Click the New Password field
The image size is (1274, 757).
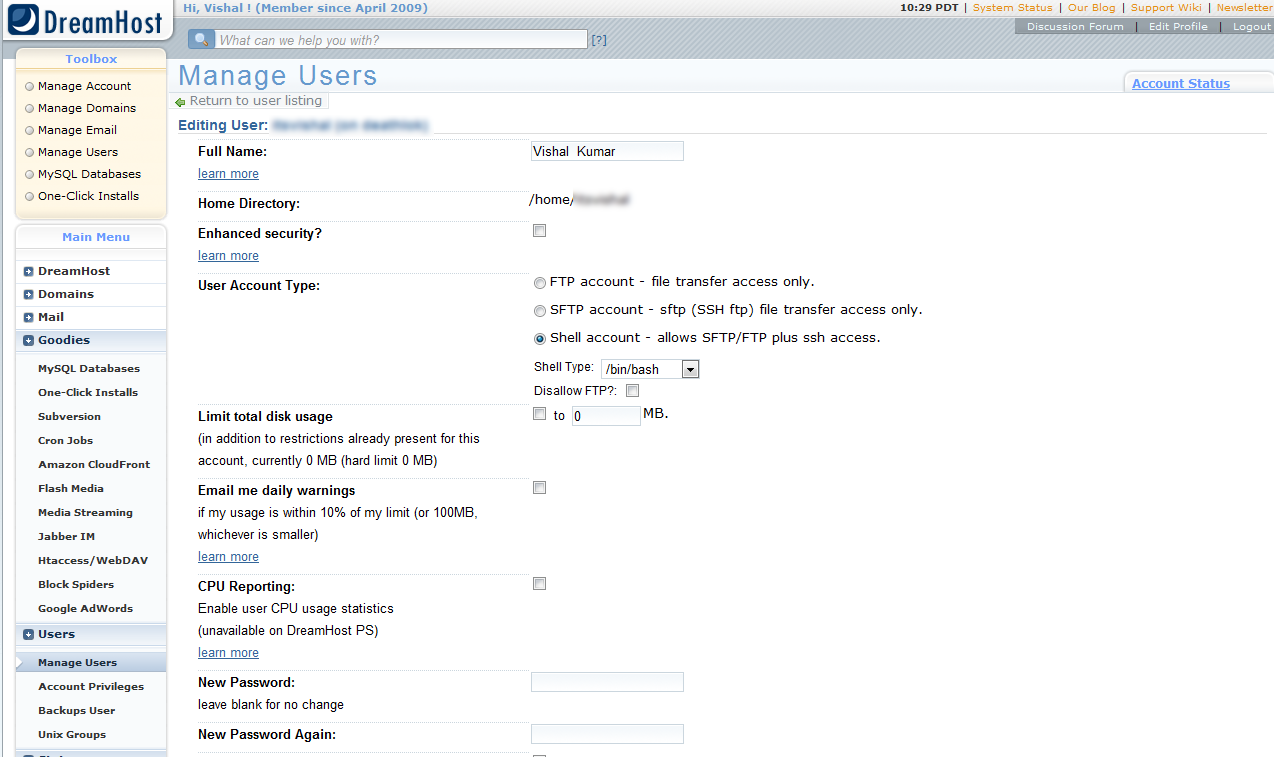tap(607, 682)
